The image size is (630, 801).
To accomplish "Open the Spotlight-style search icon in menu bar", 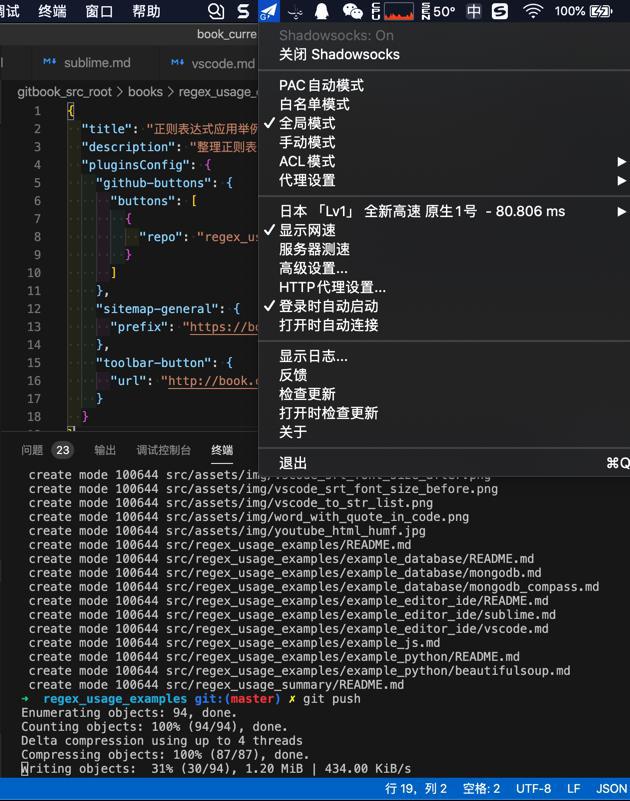I will click(x=216, y=11).
